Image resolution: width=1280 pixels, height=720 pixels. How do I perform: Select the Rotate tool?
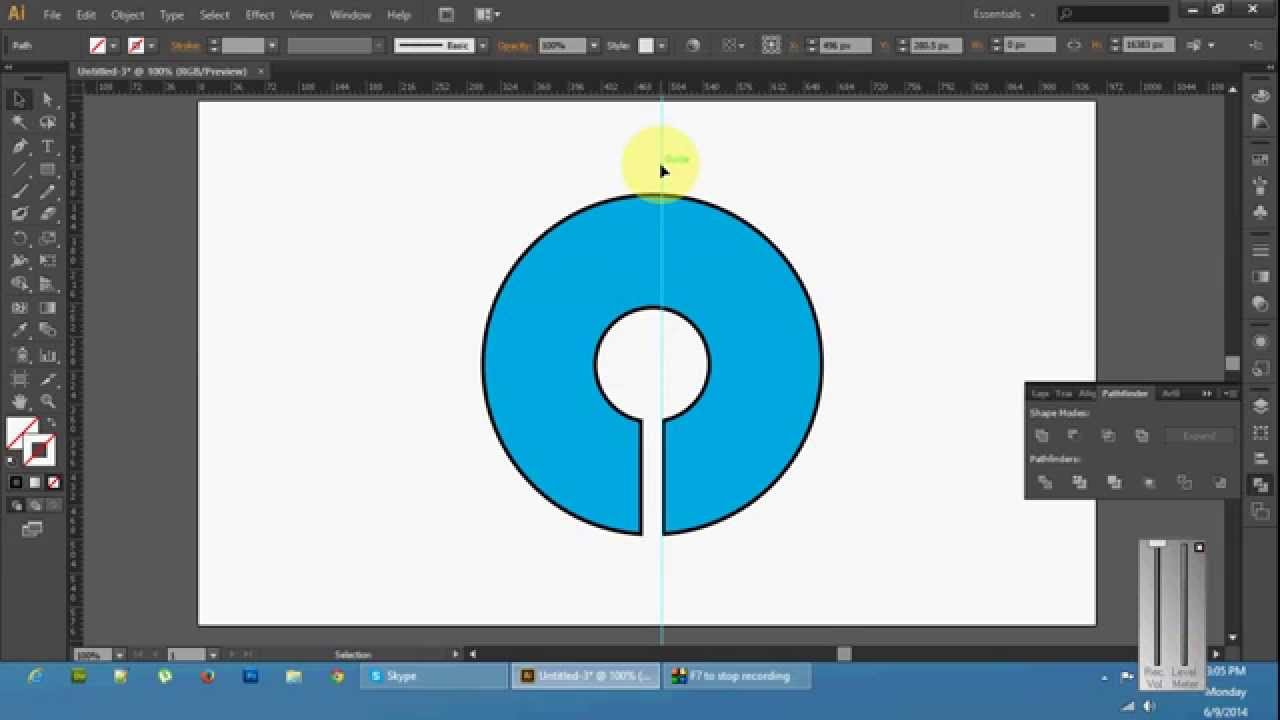[19, 238]
